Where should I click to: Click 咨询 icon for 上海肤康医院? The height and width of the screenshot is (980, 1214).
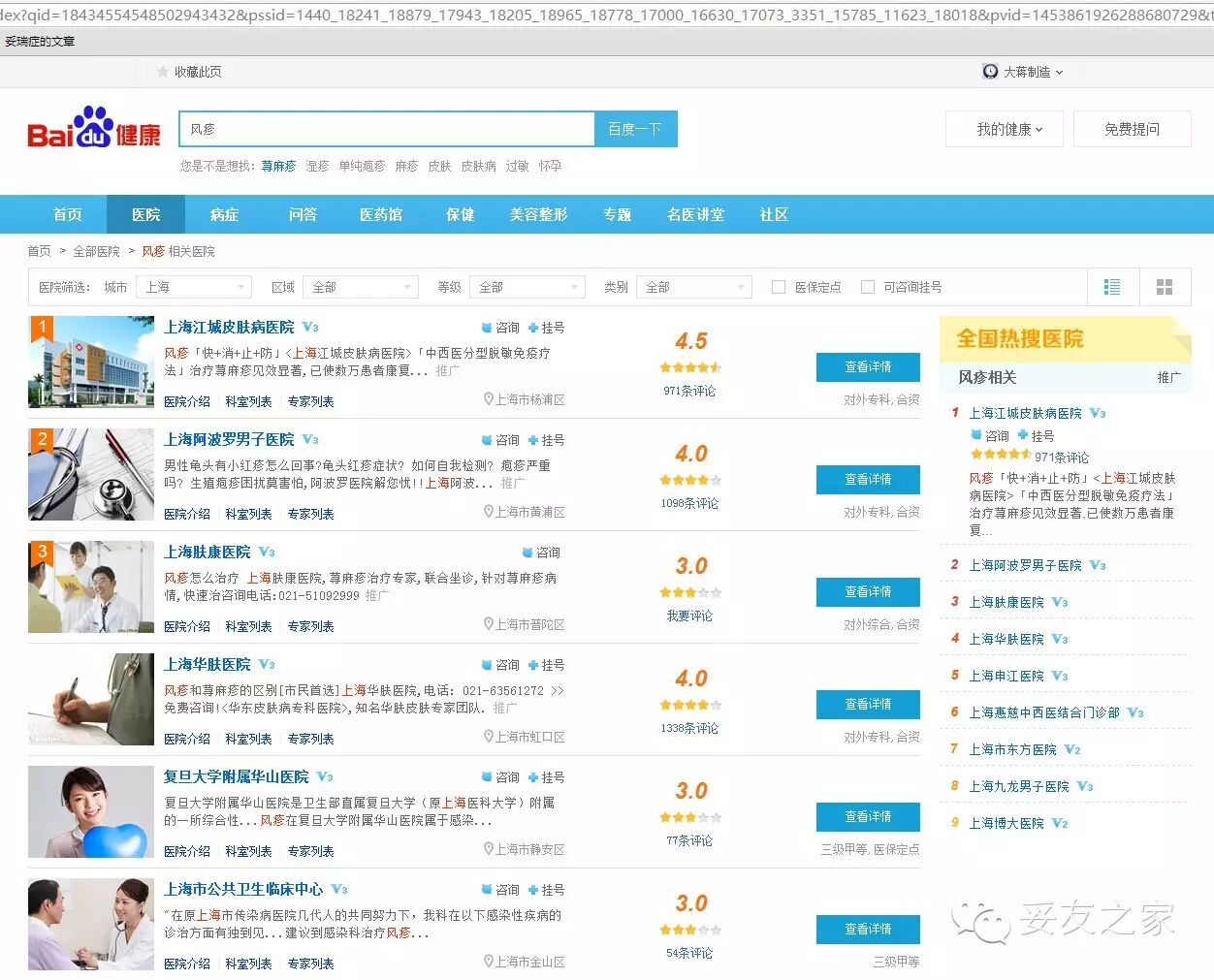(528, 553)
